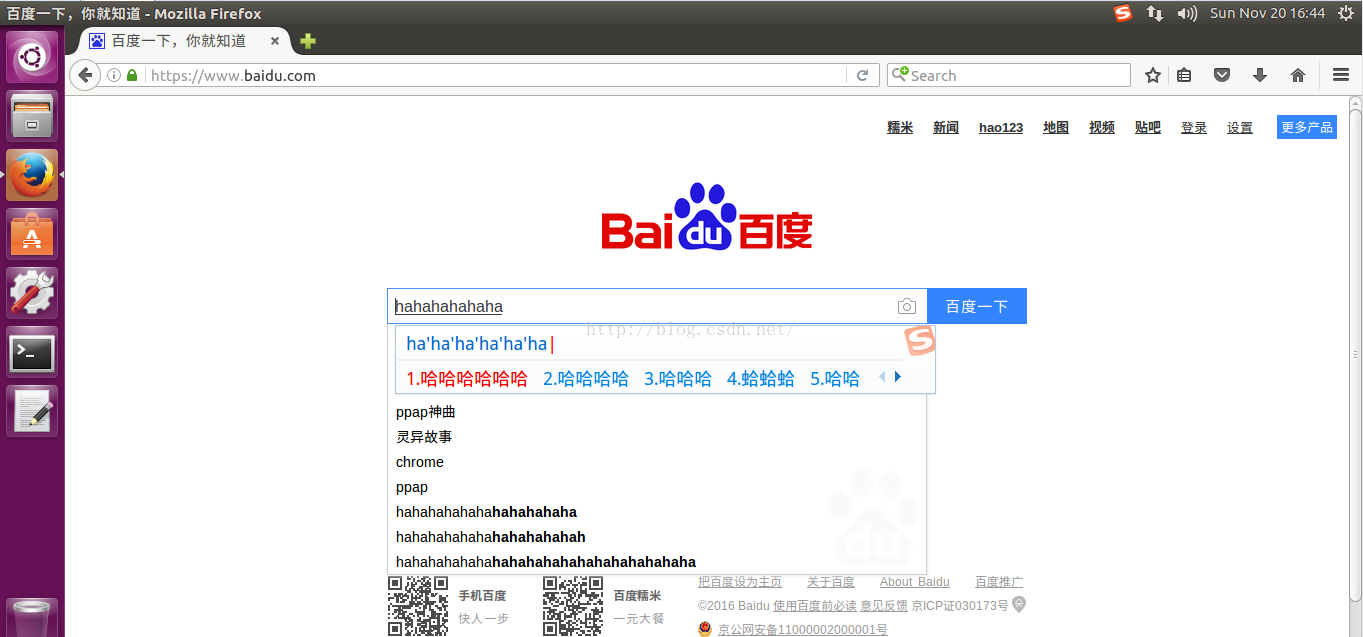Select suggestion 灵异故事

tap(657, 437)
